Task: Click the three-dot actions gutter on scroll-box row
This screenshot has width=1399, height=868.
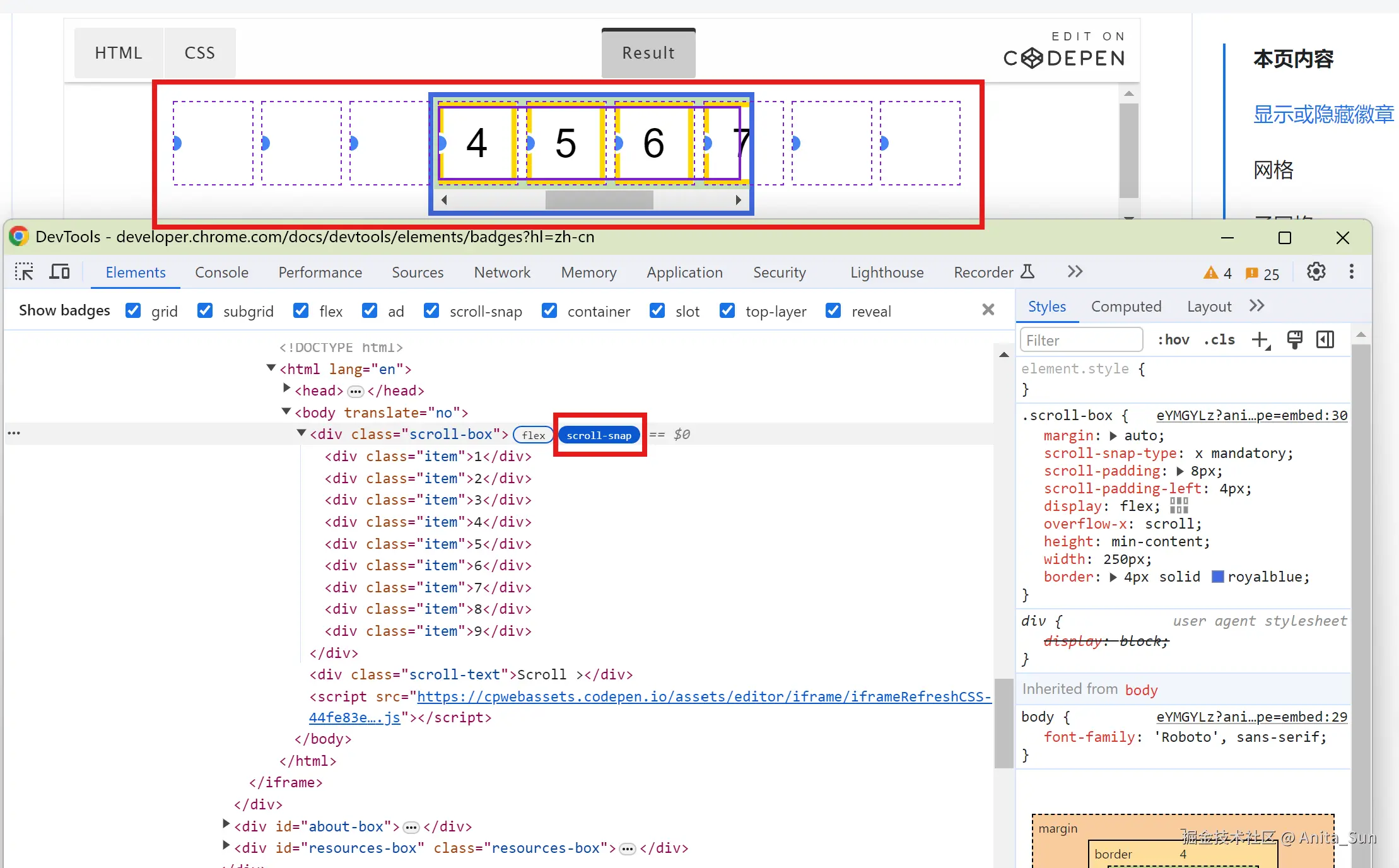Action: [x=14, y=433]
